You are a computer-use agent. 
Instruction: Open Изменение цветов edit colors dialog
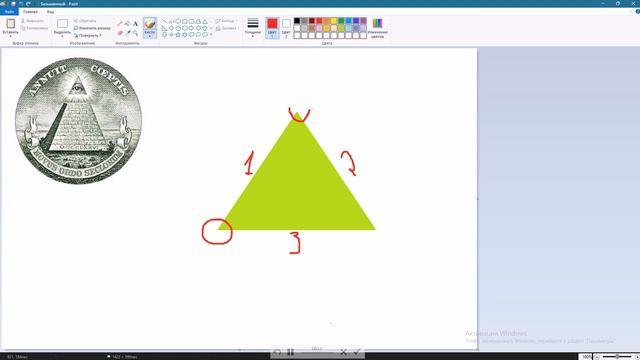[x=378, y=28]
